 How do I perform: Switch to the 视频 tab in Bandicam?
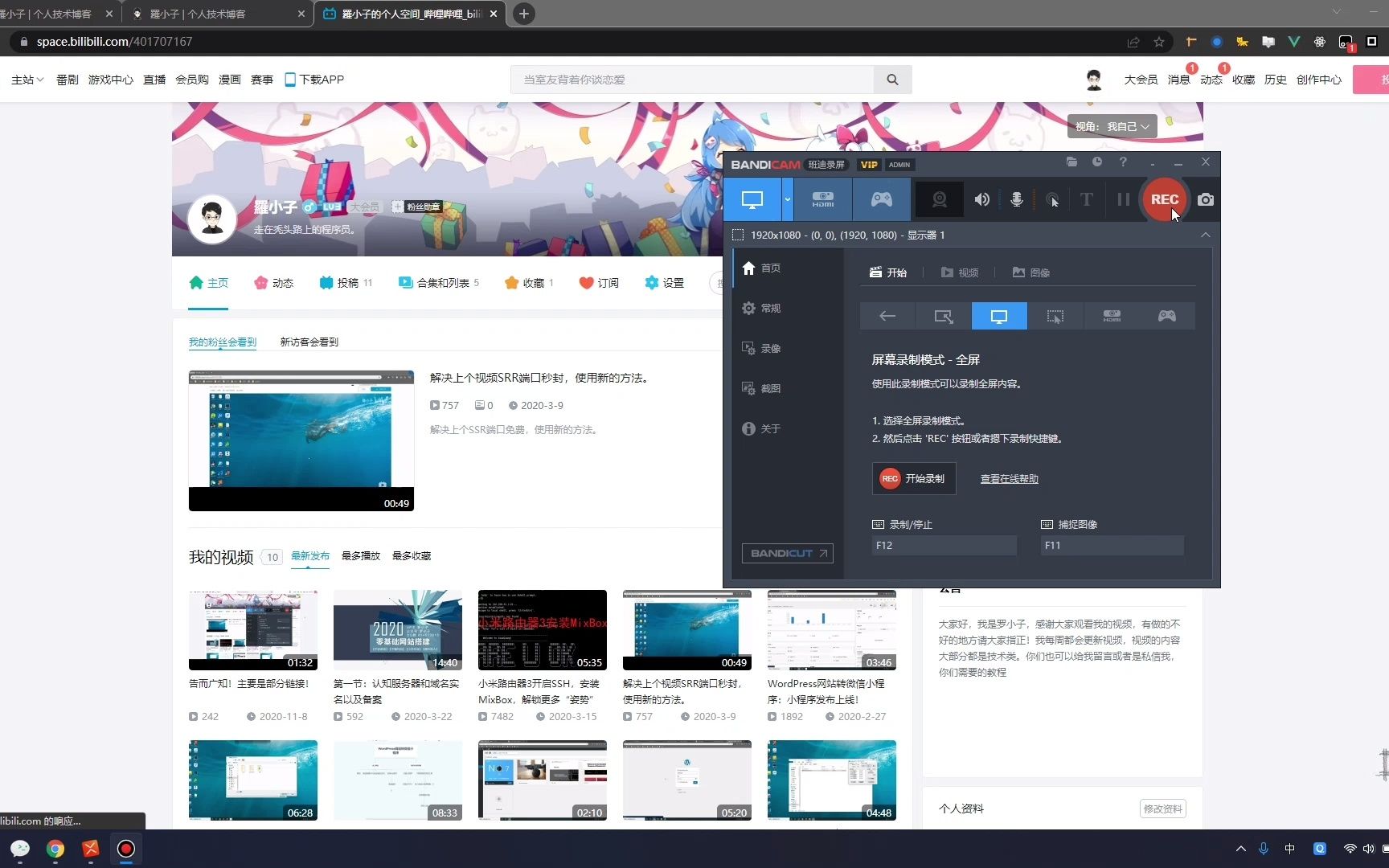coord(960,272)
